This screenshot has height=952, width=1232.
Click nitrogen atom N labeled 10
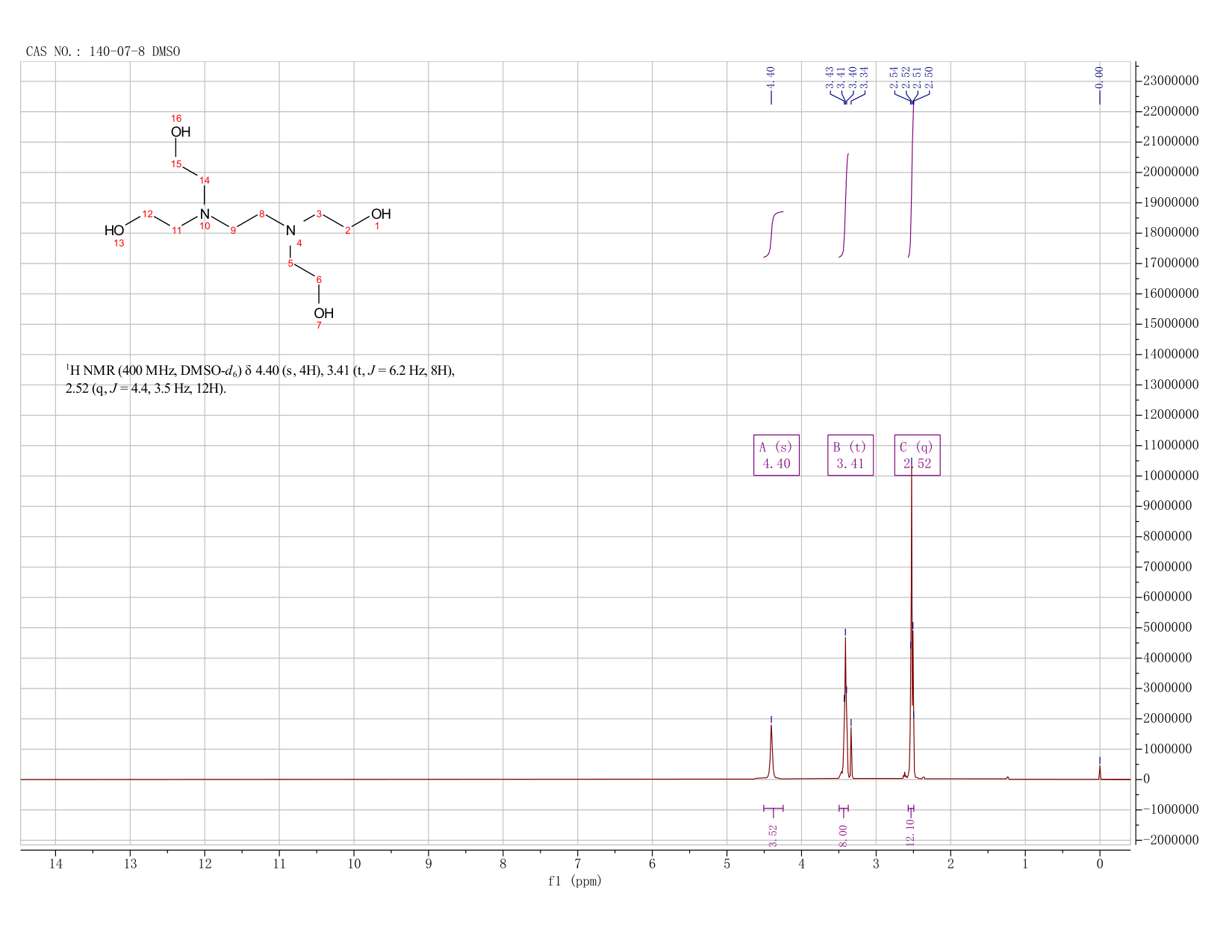(205, 214)
